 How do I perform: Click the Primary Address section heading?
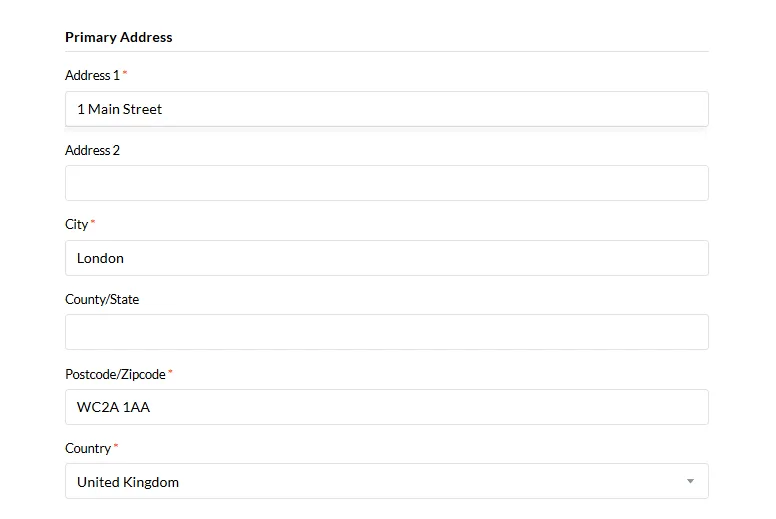point(119,37)
